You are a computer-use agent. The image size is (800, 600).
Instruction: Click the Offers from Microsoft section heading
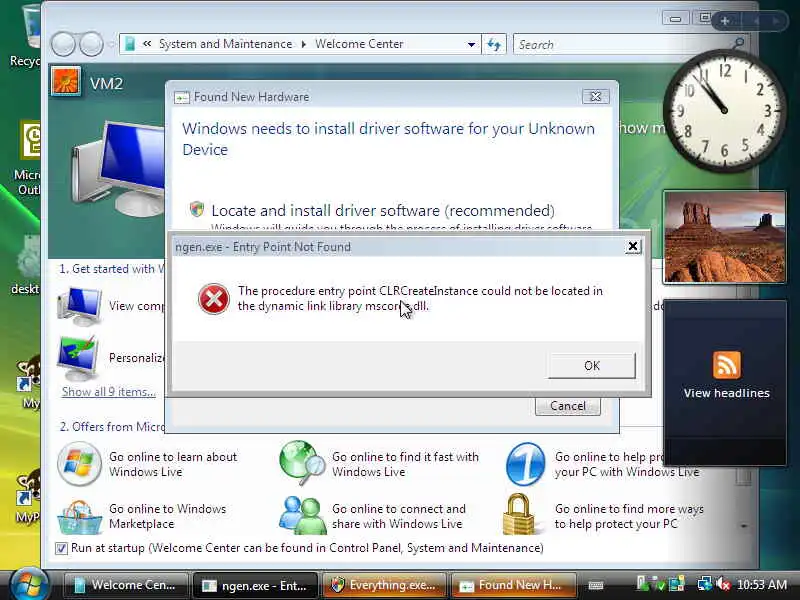point(112,427)
